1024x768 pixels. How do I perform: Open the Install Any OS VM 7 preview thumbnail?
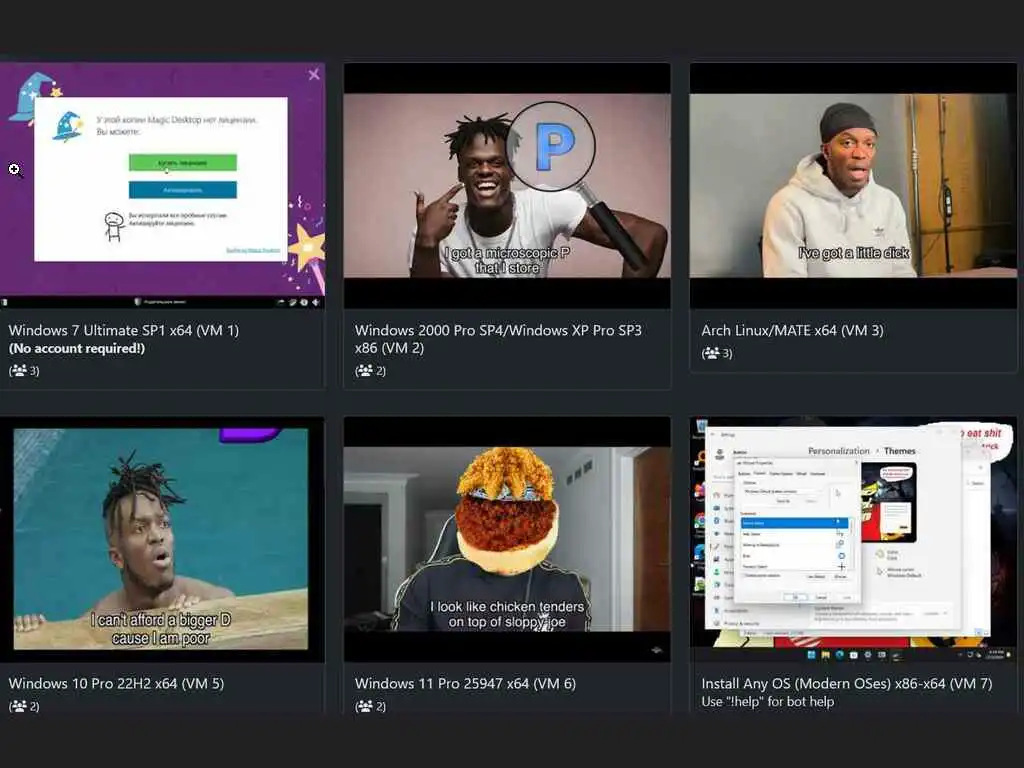[x=853, y=539]
